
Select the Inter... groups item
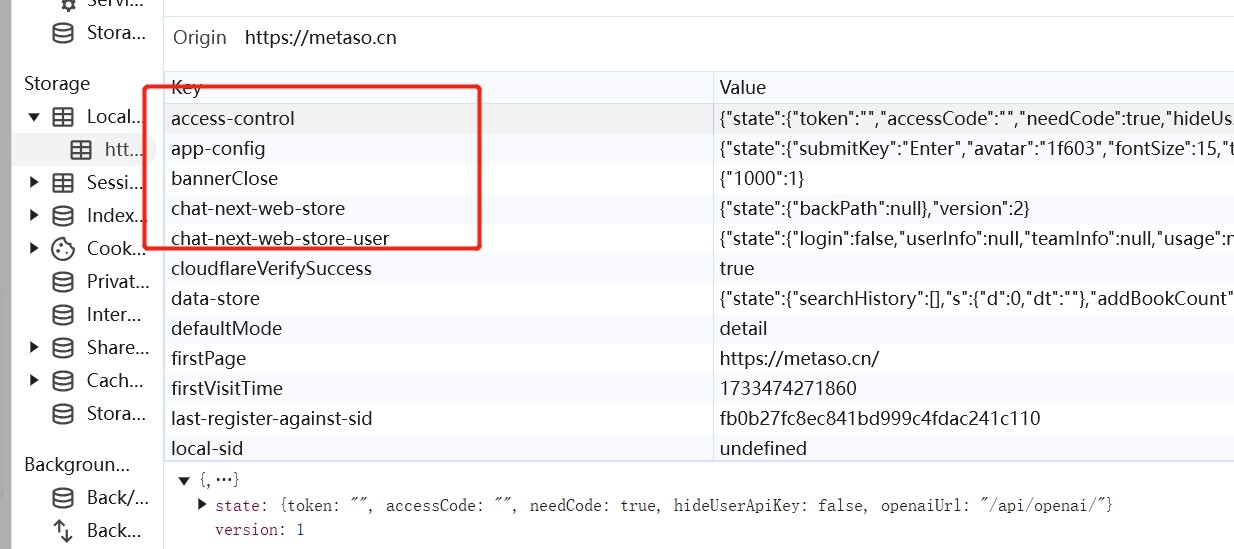pos(114,315)
